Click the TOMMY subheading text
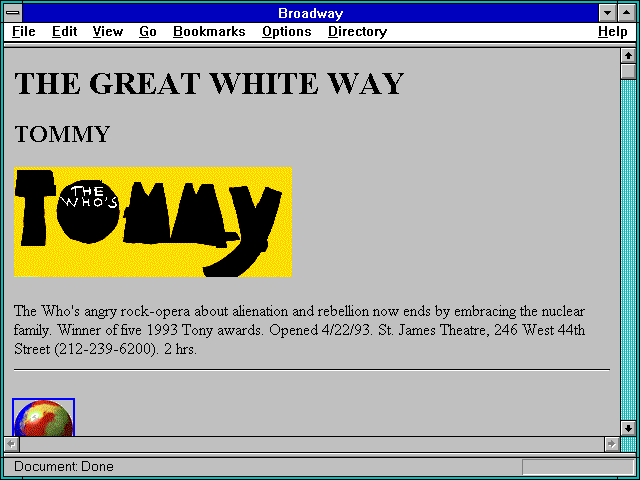 tap(62, 134)
